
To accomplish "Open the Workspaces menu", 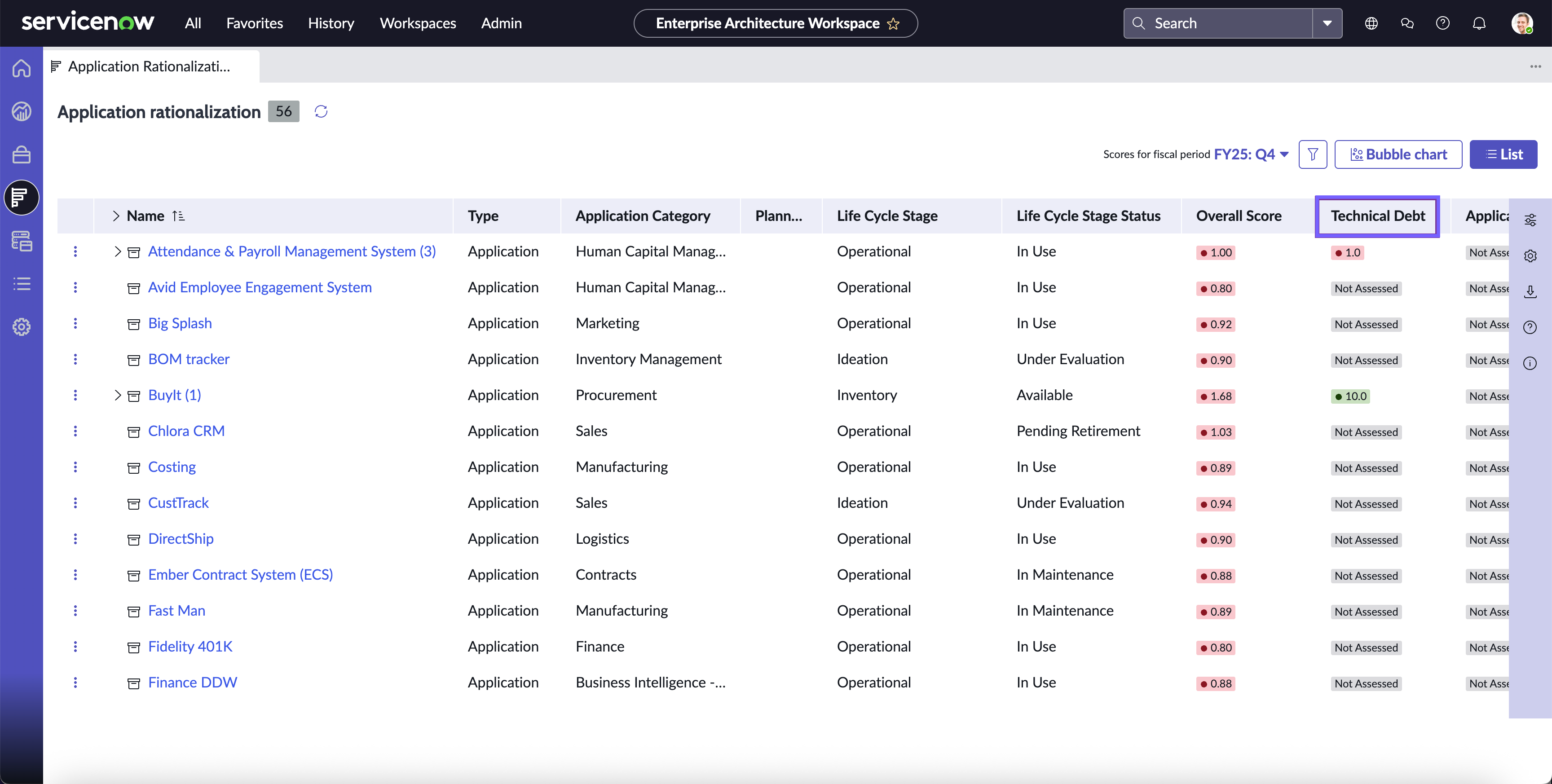I will pyautogui.click(x=418, y=23).
